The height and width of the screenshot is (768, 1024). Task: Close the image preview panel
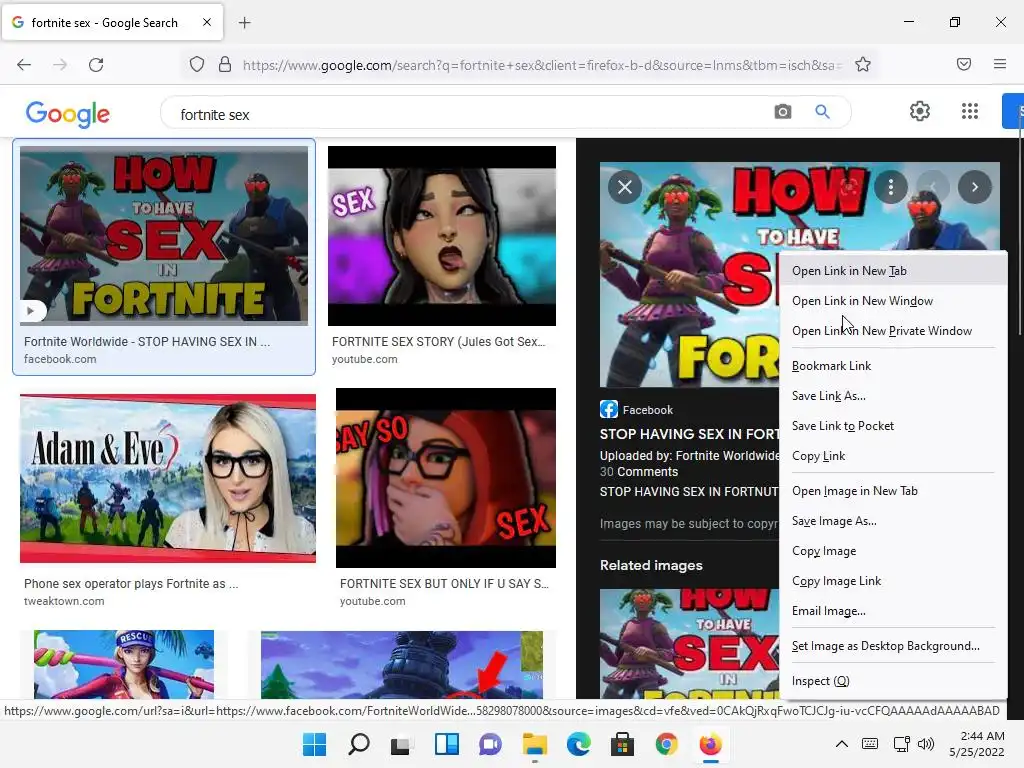coord(625,187)
